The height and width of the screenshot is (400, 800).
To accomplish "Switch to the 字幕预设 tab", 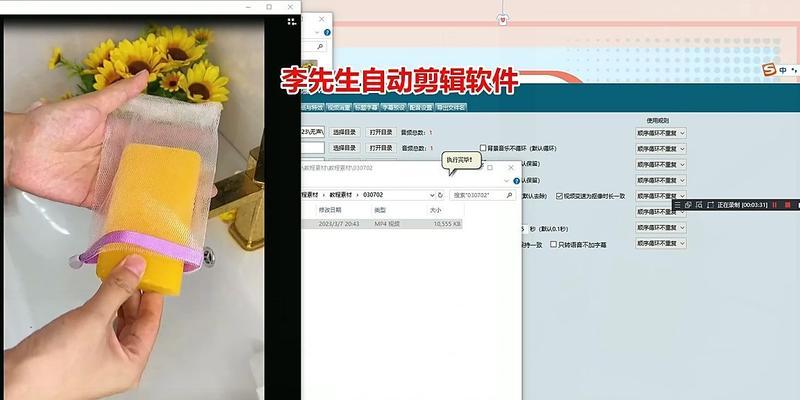I will 393,107.
